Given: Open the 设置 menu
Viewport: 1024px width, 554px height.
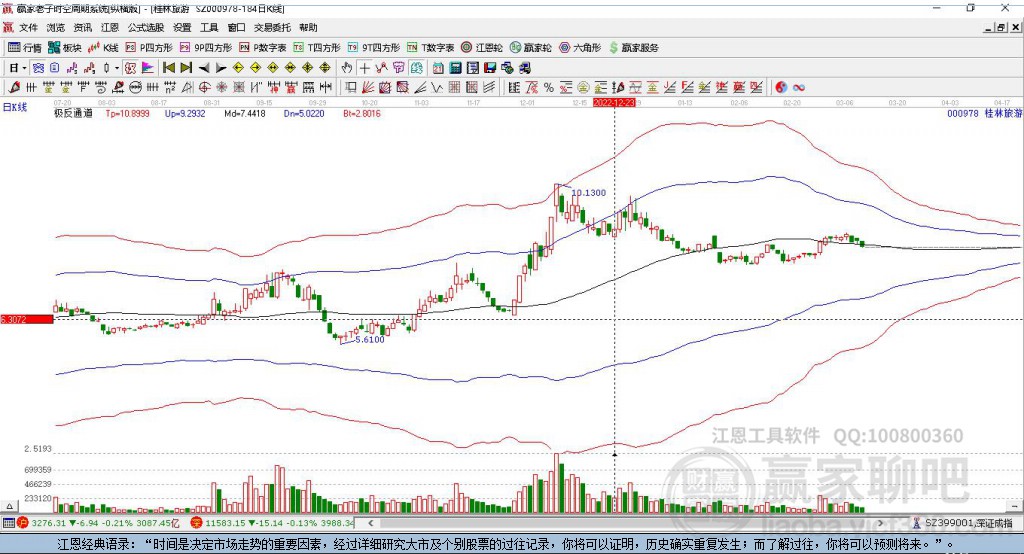Looking at the screenshot, I should tap(182, 27).
